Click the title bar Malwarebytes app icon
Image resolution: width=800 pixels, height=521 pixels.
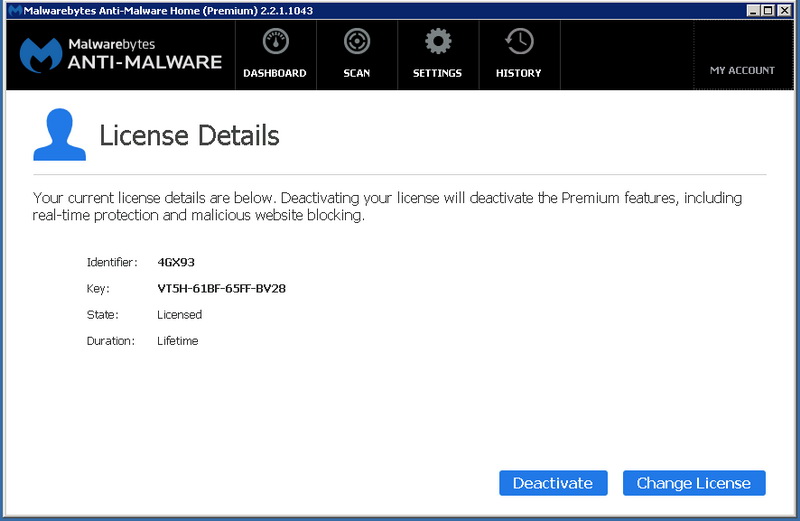click(15, 10)
